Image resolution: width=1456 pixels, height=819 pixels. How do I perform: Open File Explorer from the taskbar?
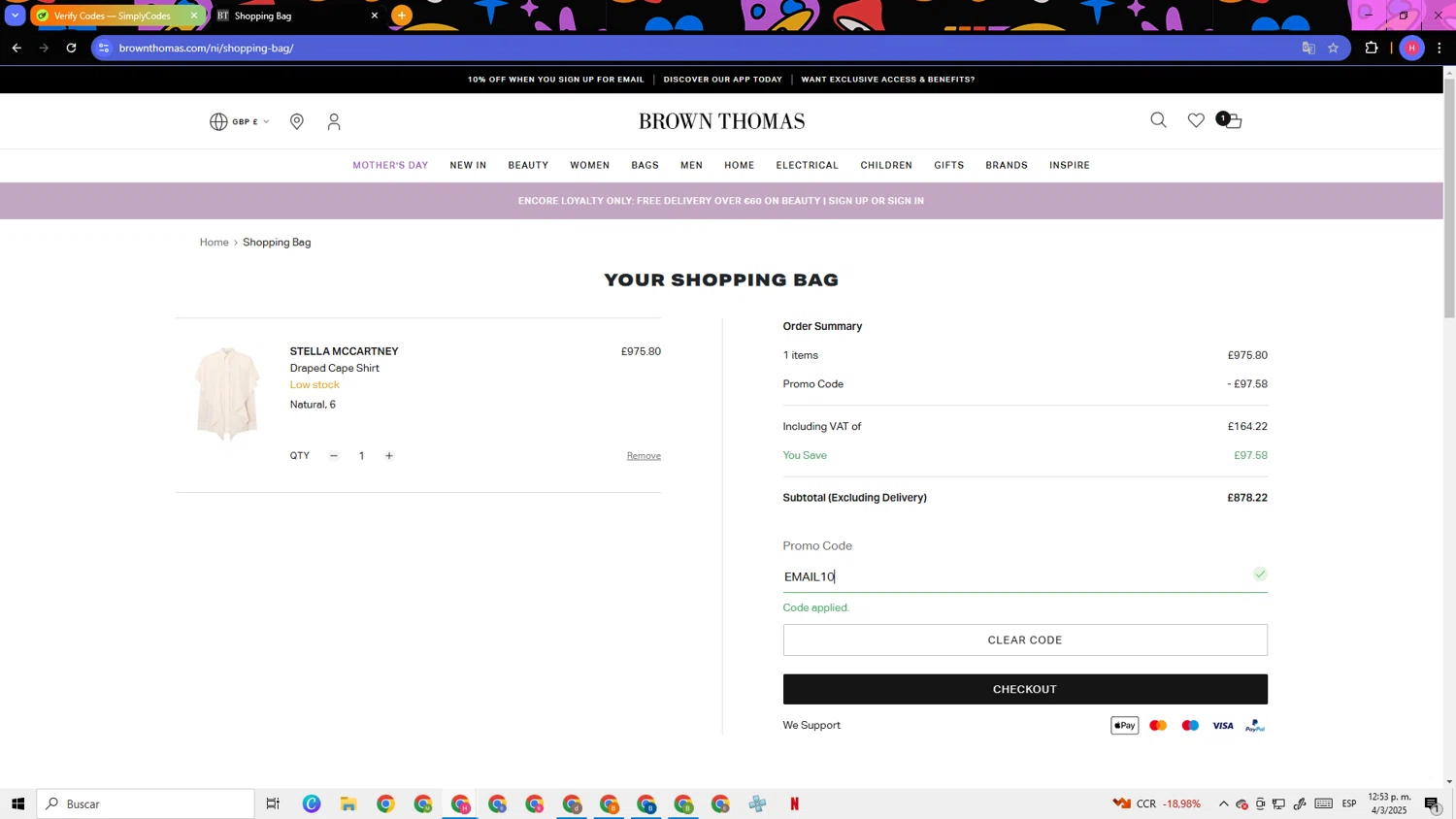point(348,803)
